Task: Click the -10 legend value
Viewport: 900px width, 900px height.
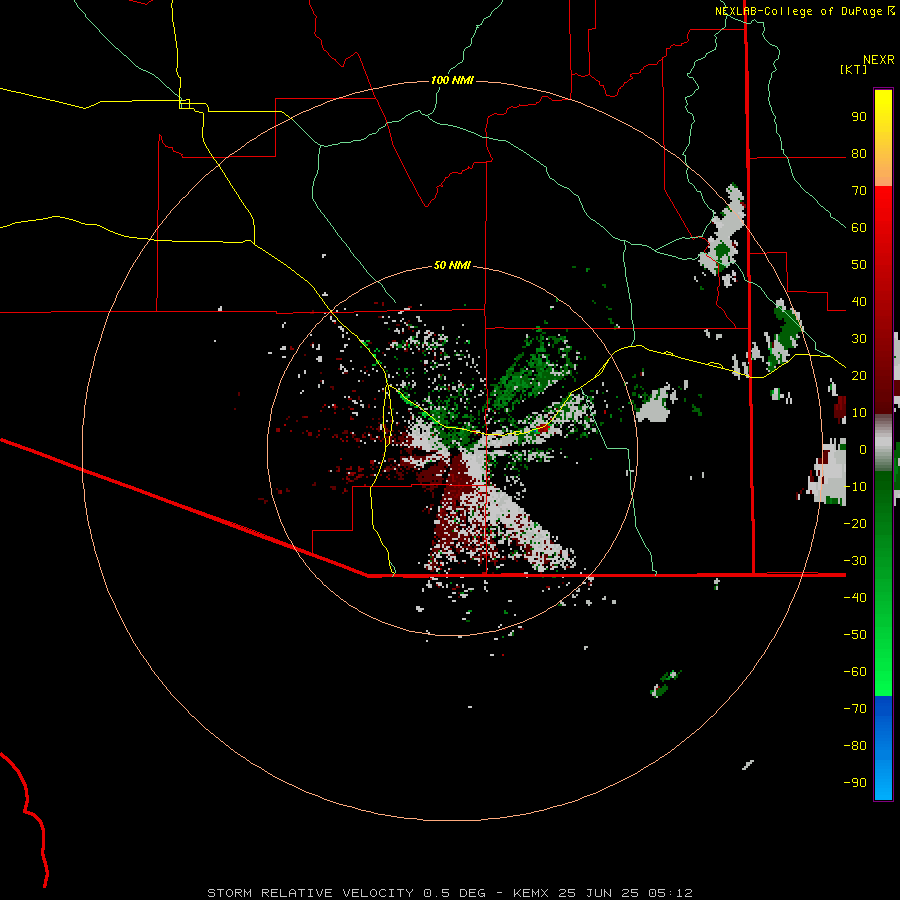Action: [x=855, y=487]
